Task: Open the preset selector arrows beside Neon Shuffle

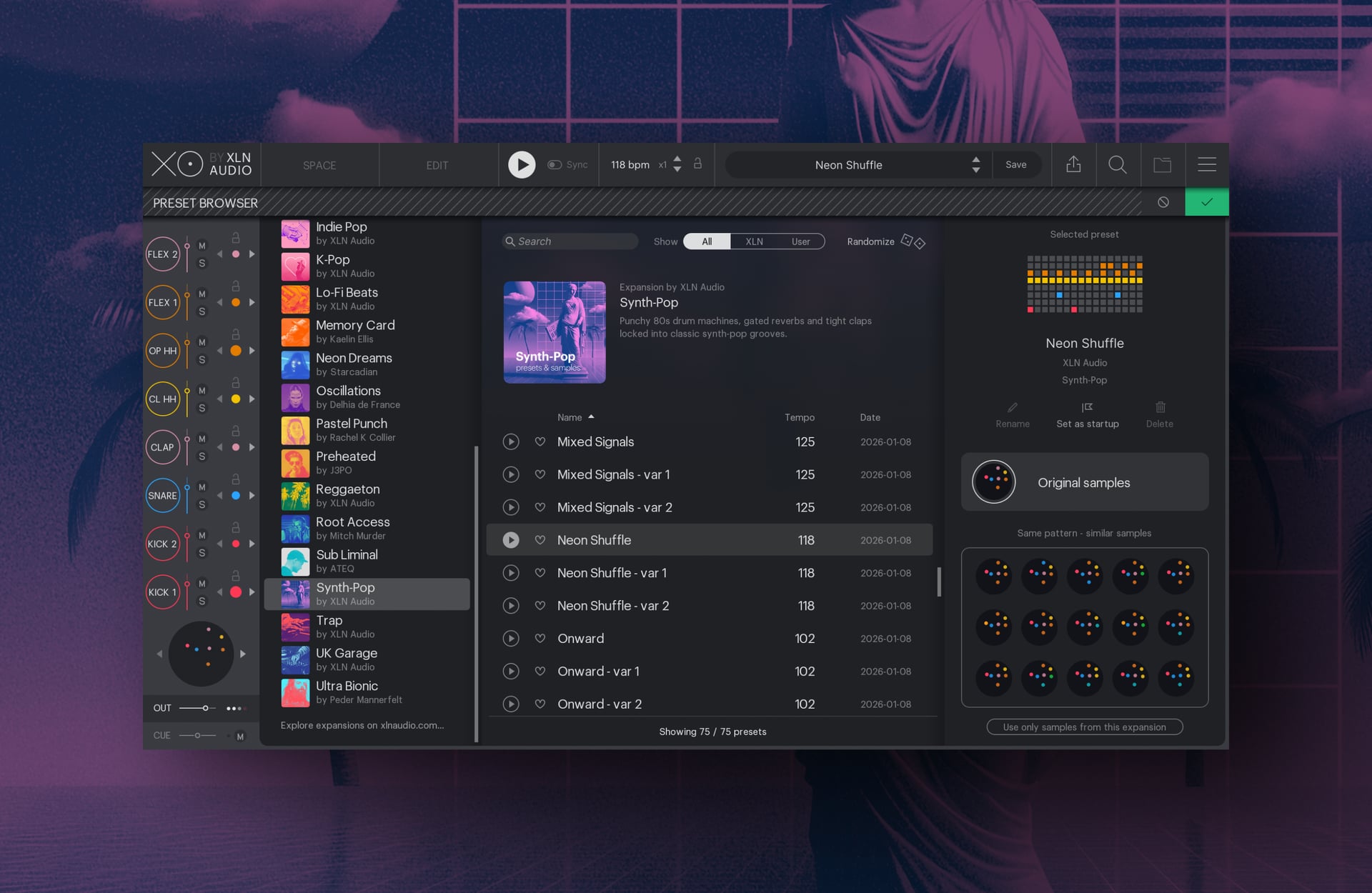Action: coord(975,164)
